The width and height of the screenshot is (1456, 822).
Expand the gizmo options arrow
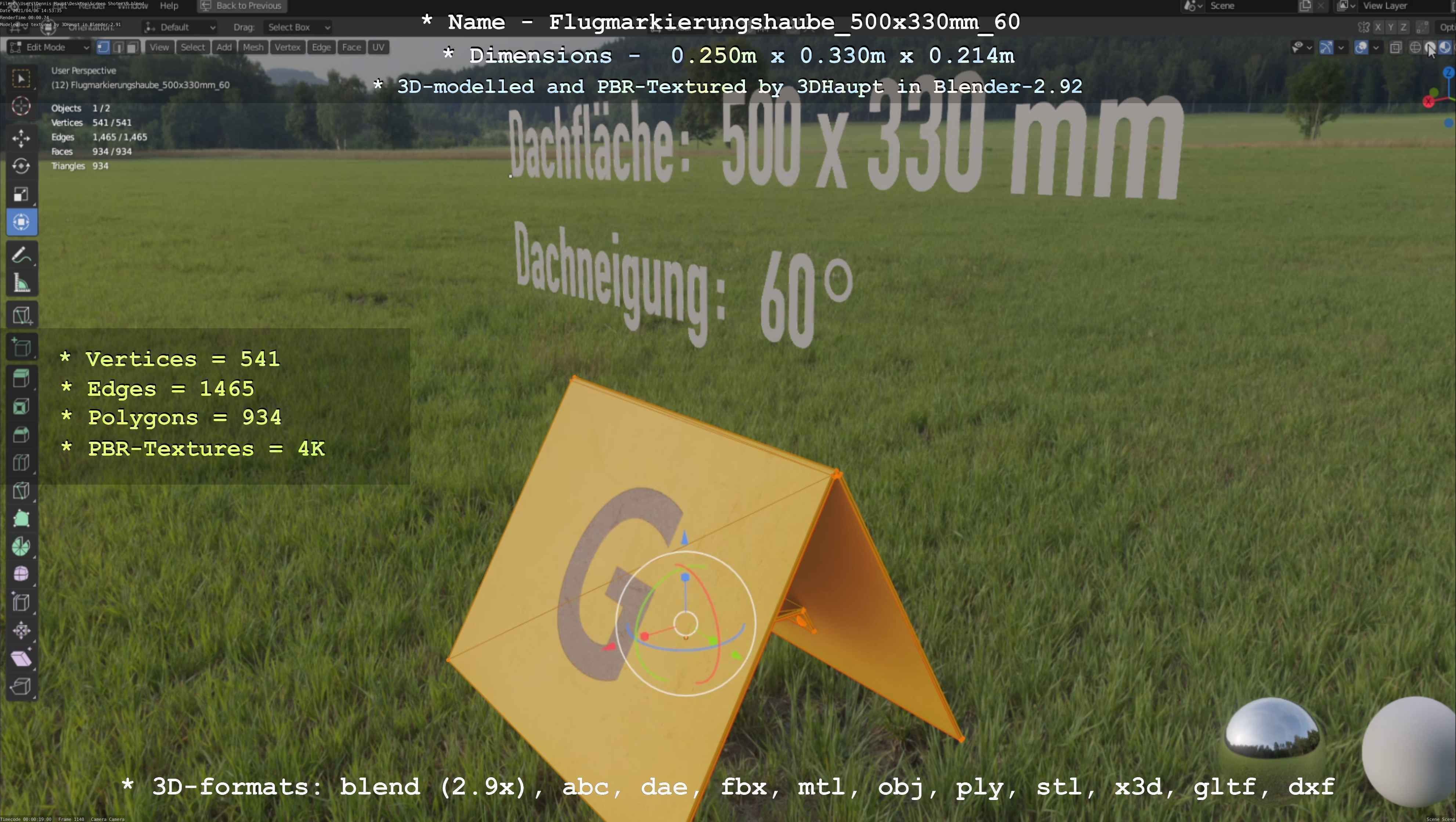coord(1341,47)
